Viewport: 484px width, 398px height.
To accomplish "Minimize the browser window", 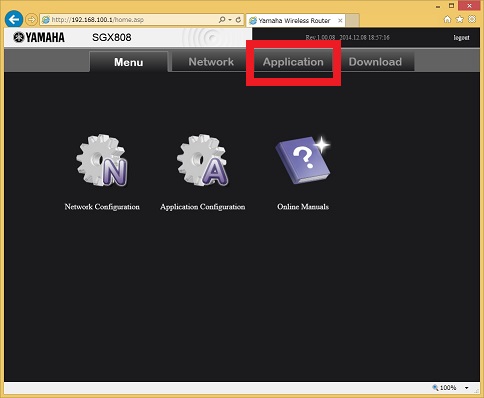I will pos(438,6).
